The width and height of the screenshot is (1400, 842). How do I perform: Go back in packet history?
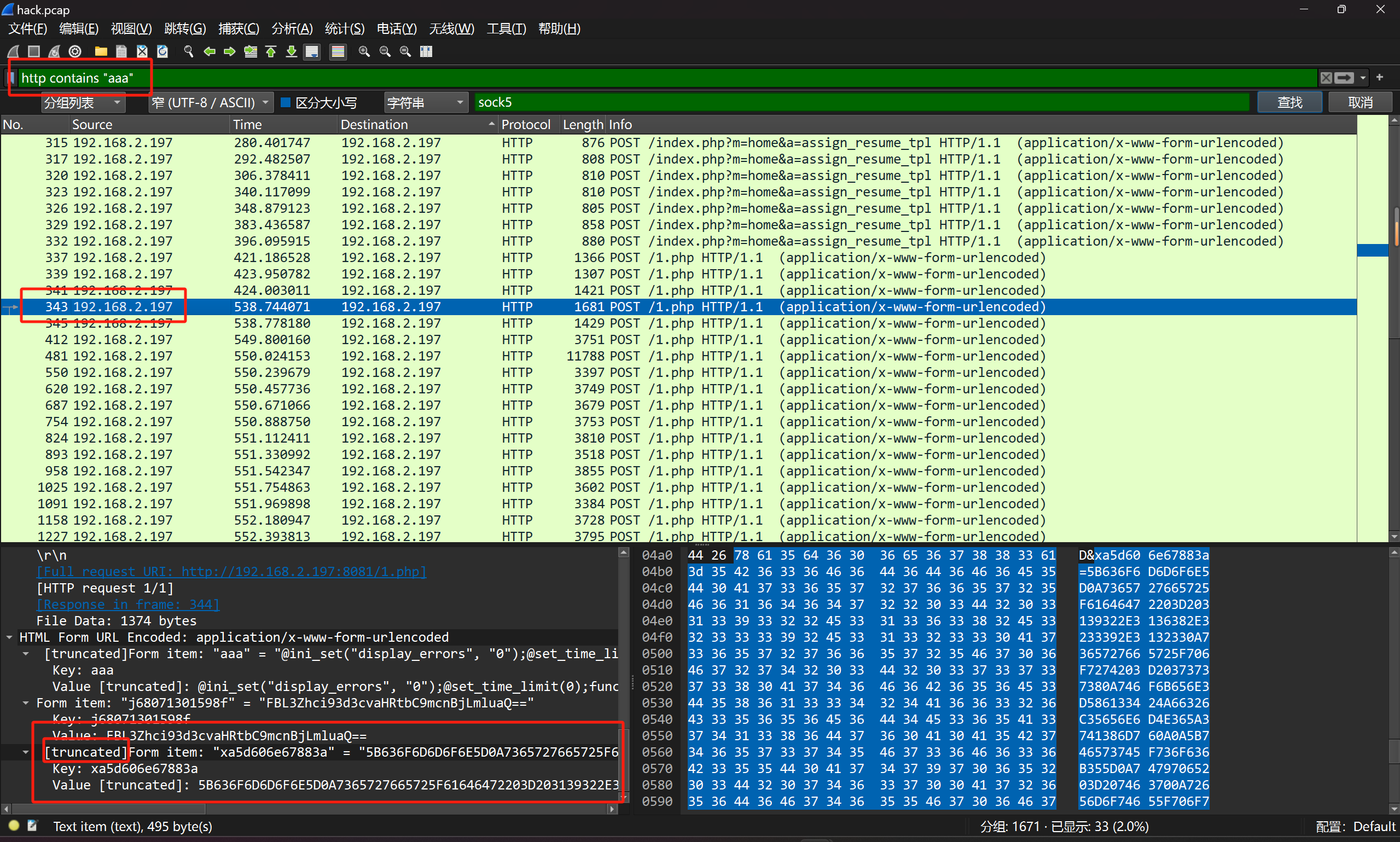click(210, 51)
